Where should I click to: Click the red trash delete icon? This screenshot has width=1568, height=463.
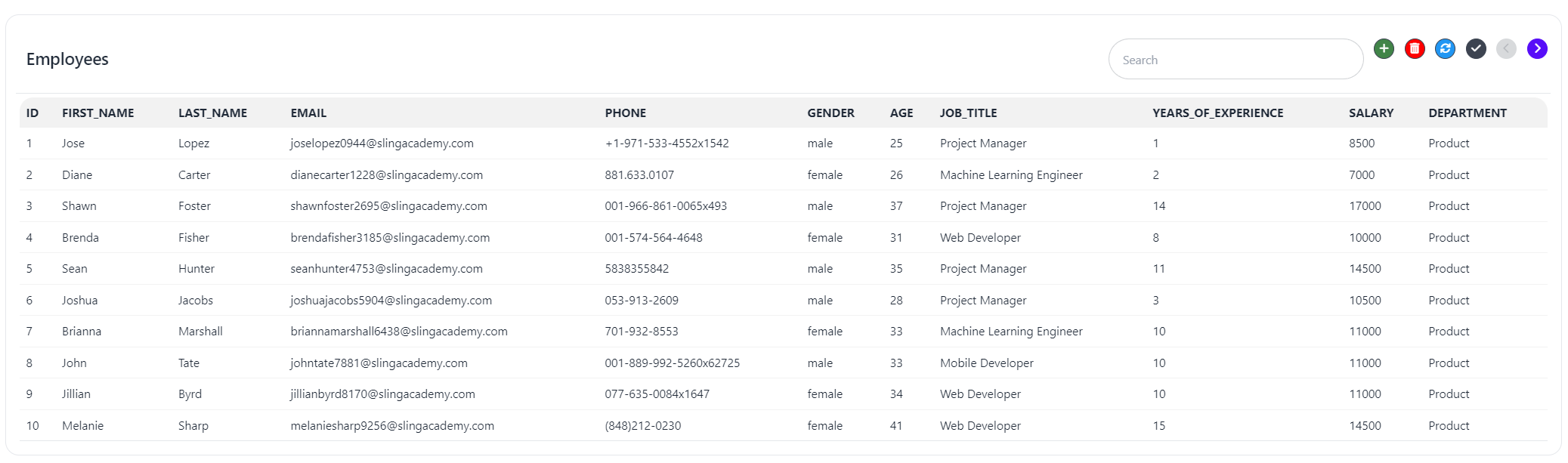(x=1415, y=49)
